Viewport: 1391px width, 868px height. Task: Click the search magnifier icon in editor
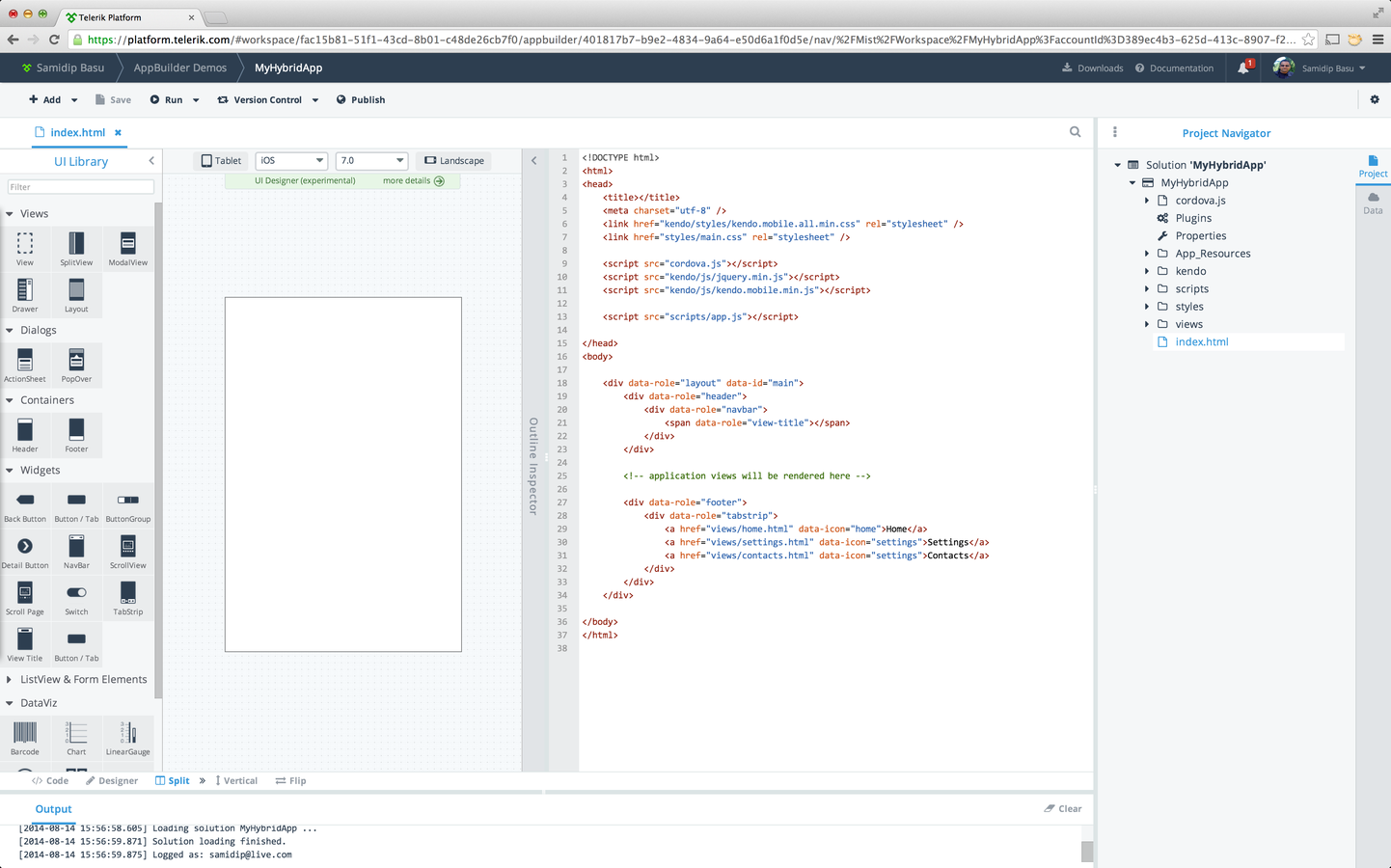click(x=1076, y=132)
